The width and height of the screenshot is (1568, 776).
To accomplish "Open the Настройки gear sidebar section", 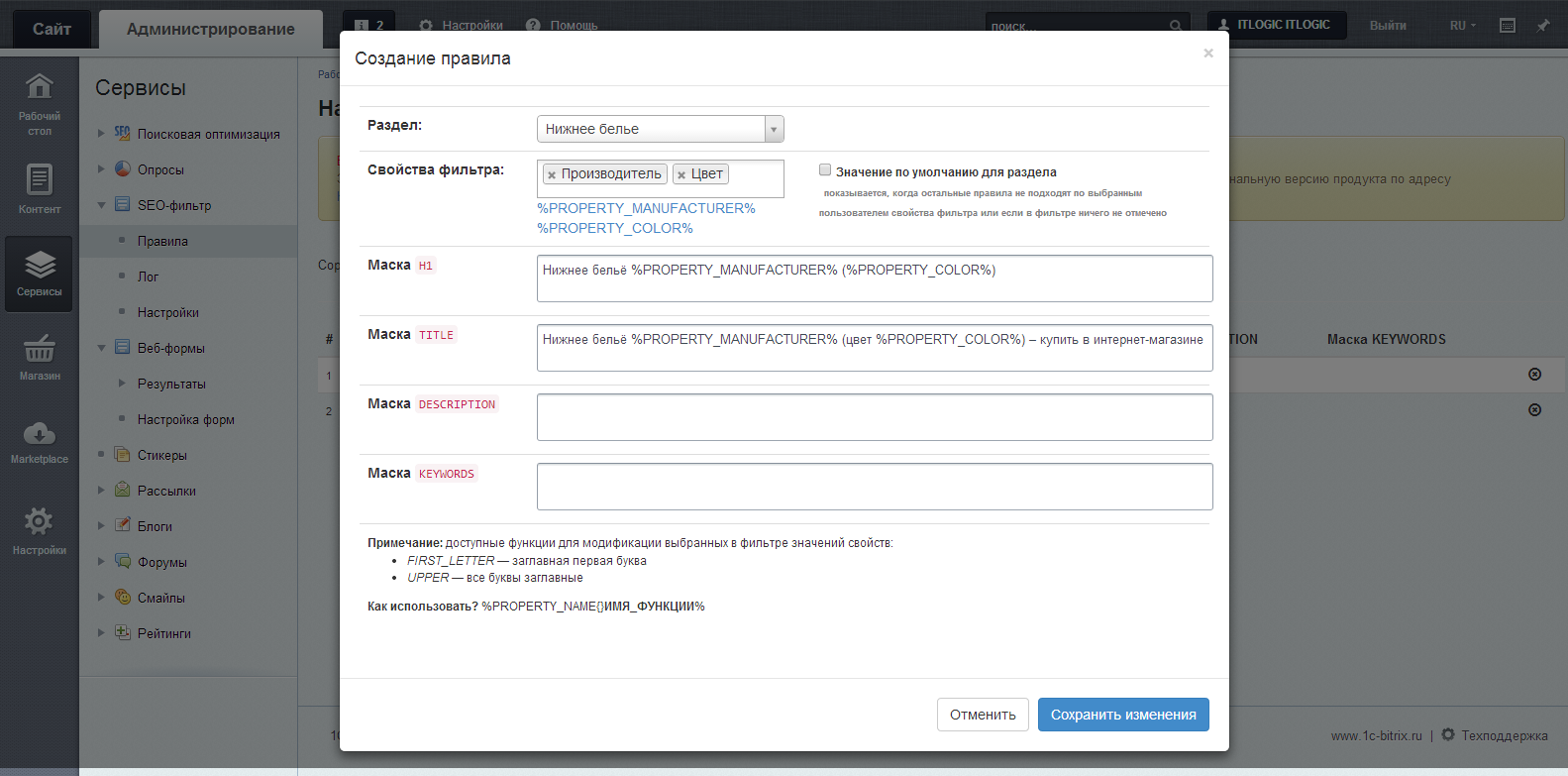I will [39, 530].
